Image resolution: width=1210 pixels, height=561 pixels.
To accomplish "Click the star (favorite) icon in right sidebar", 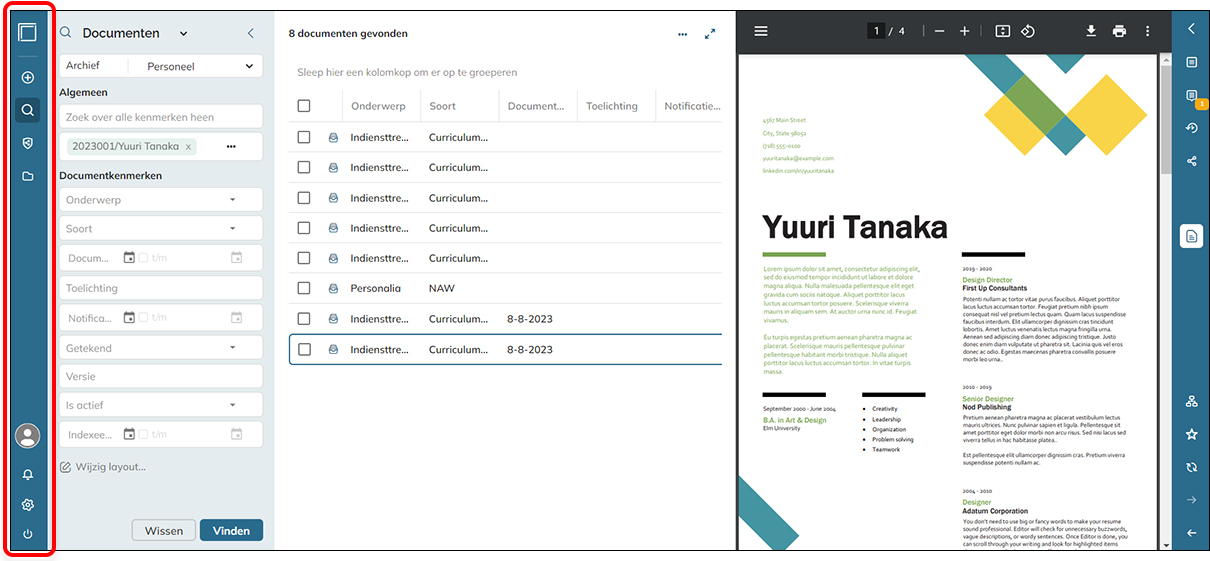I will (1192, 435).
